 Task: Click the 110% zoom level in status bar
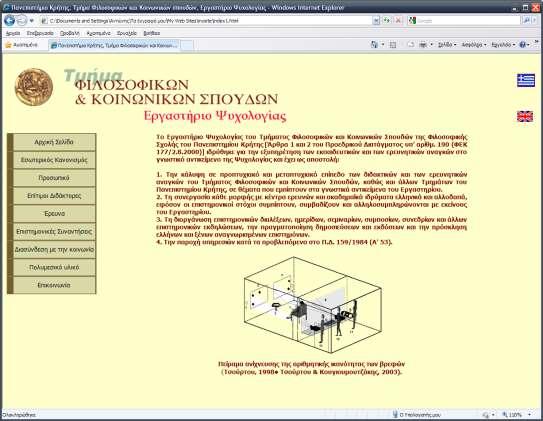point(512,414)
